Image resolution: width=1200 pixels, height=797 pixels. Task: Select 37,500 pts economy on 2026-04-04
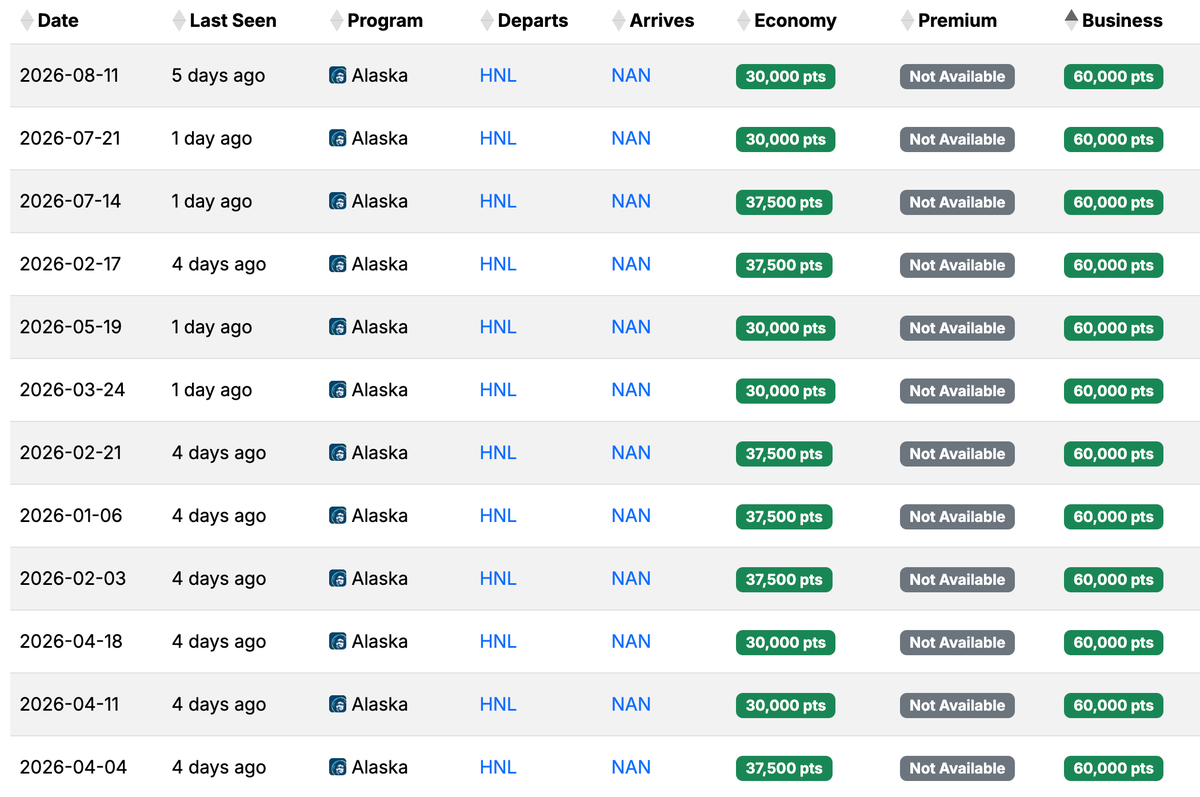coord(784,769)
